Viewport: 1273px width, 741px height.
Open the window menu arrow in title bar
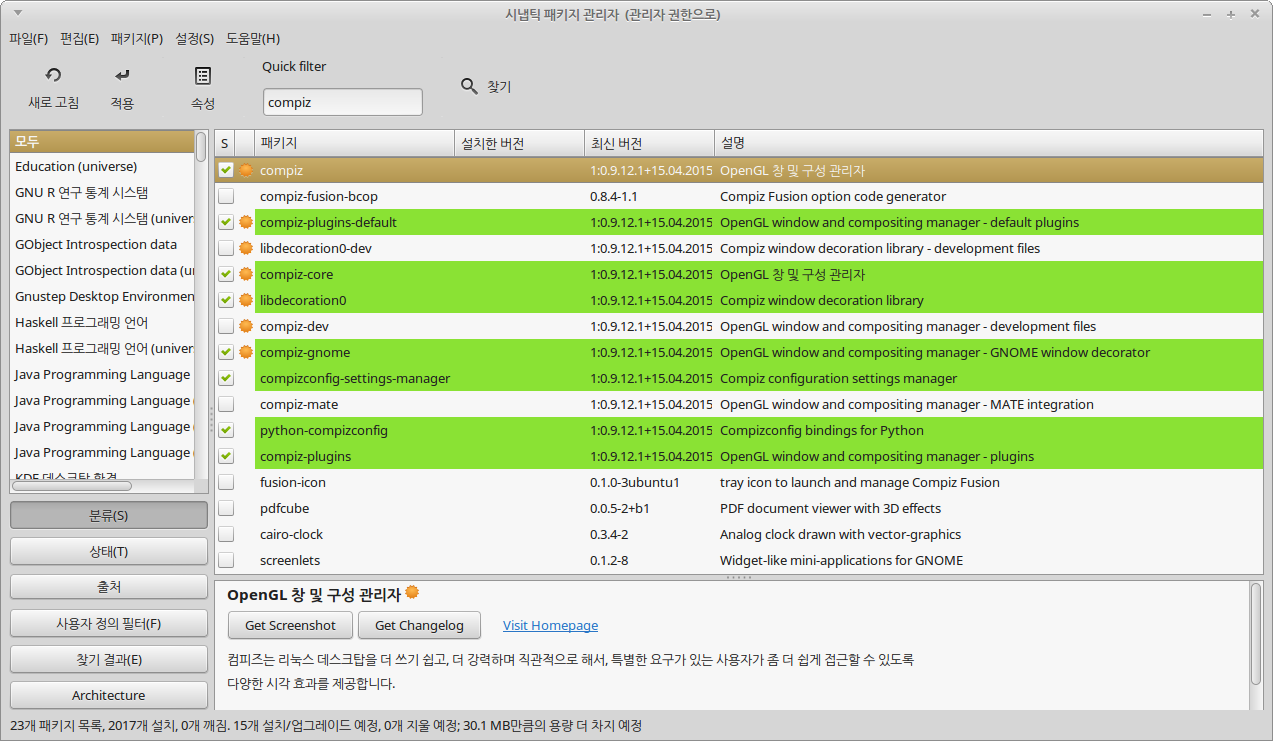pyautogui.click(x=18, y=14)
